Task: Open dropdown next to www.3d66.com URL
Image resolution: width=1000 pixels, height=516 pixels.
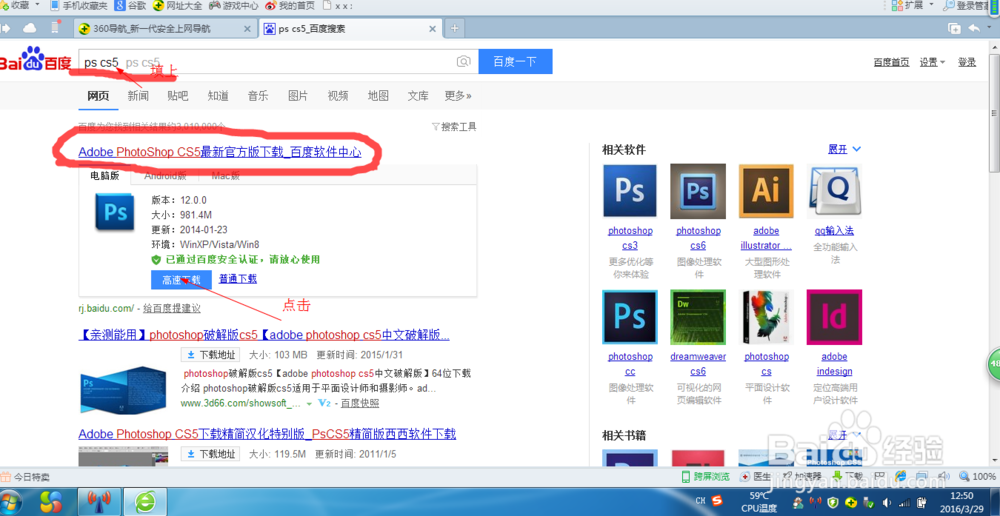Action: click(x=309, y=404)
